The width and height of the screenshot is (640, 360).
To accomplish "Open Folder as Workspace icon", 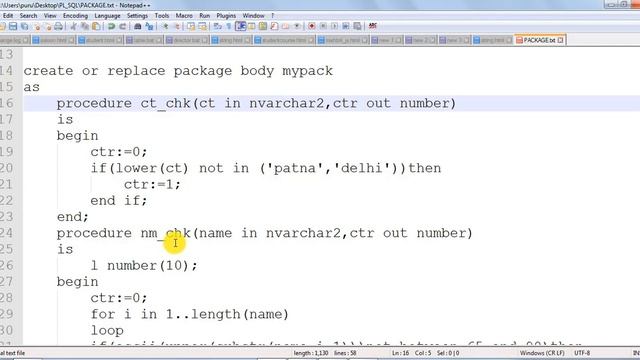I will tap(285, 26).
